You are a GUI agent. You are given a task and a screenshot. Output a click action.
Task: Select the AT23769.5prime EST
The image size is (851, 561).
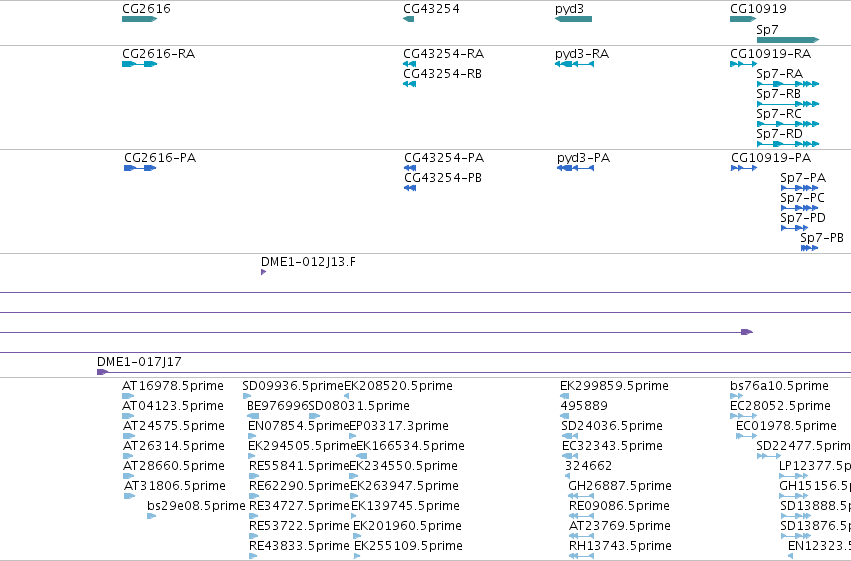coord(581,536)
